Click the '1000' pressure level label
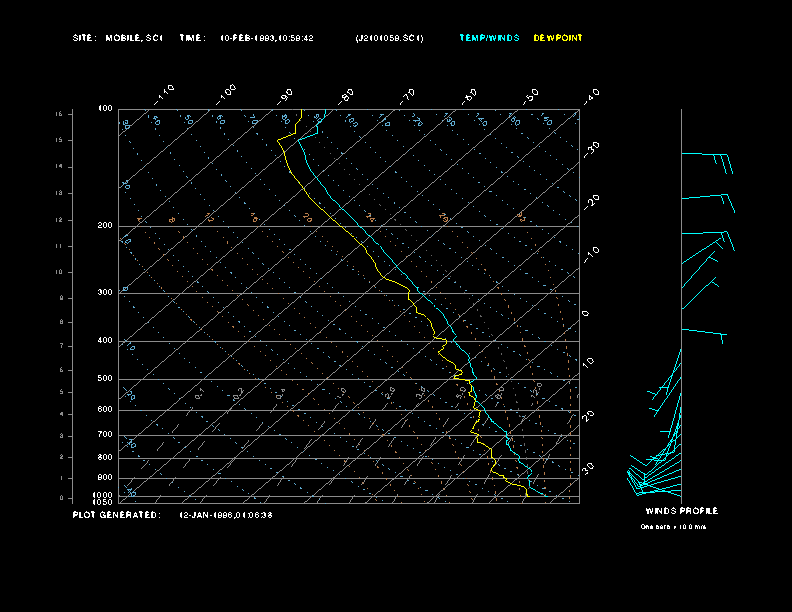Image resolution: width=792 pixels, height=612 pixels. coord(103,495)
